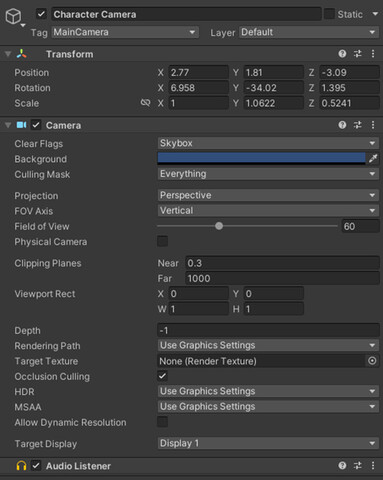Click the Viewport Rect H field
The width and height of the screenshot is (383, 480).
tap(273, 309)
